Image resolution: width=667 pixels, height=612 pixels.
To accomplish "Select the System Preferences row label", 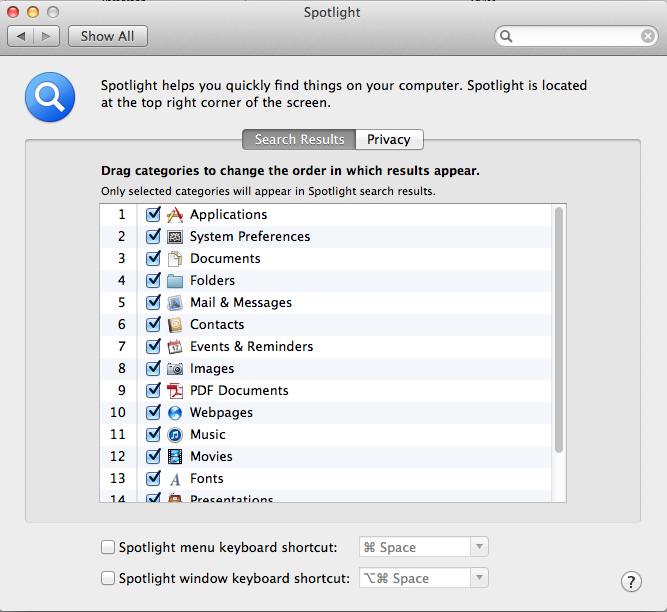I will click(250, 236).
